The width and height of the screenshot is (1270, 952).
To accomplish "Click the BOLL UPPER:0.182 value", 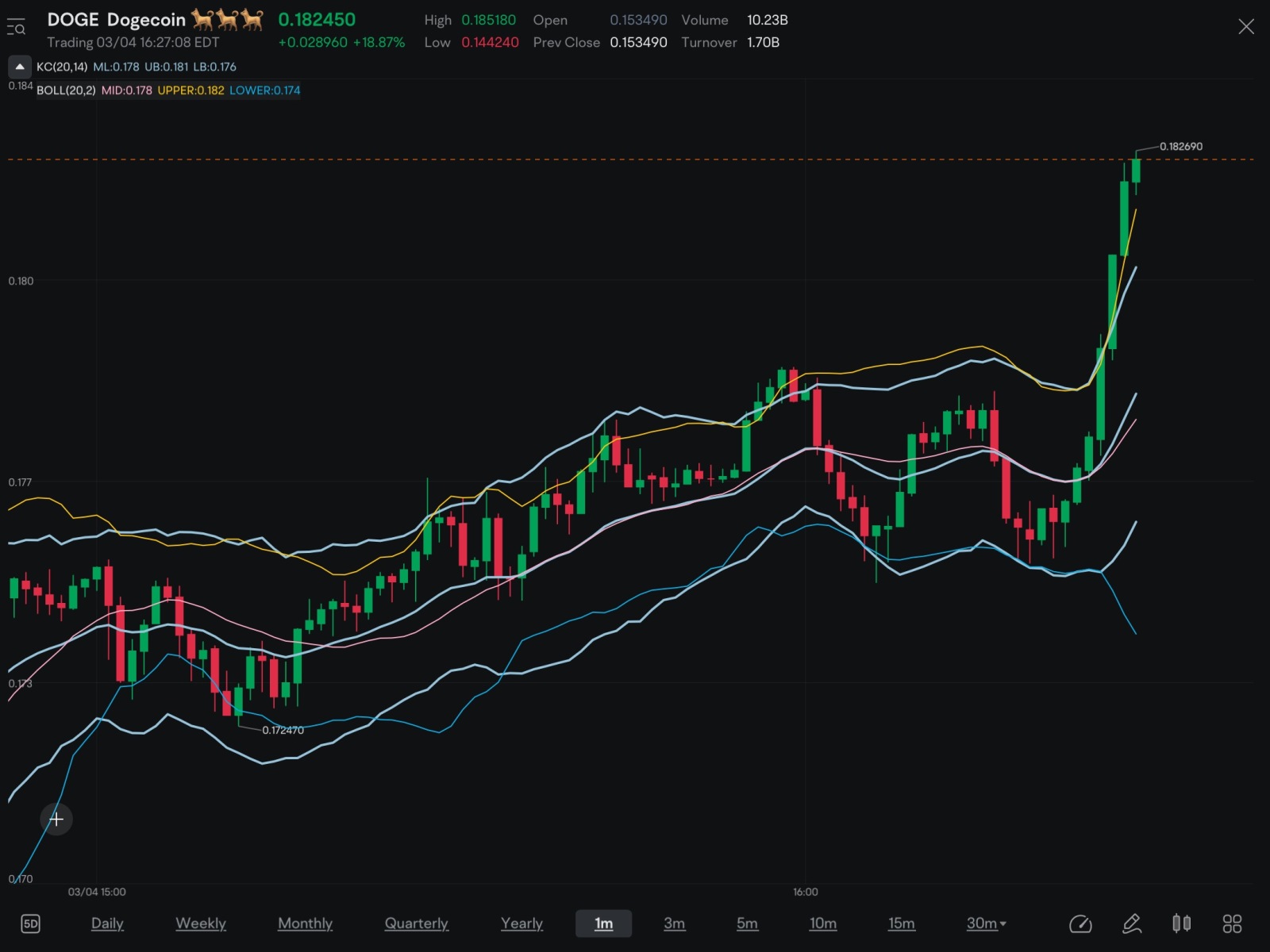I will tap(190, 90).
